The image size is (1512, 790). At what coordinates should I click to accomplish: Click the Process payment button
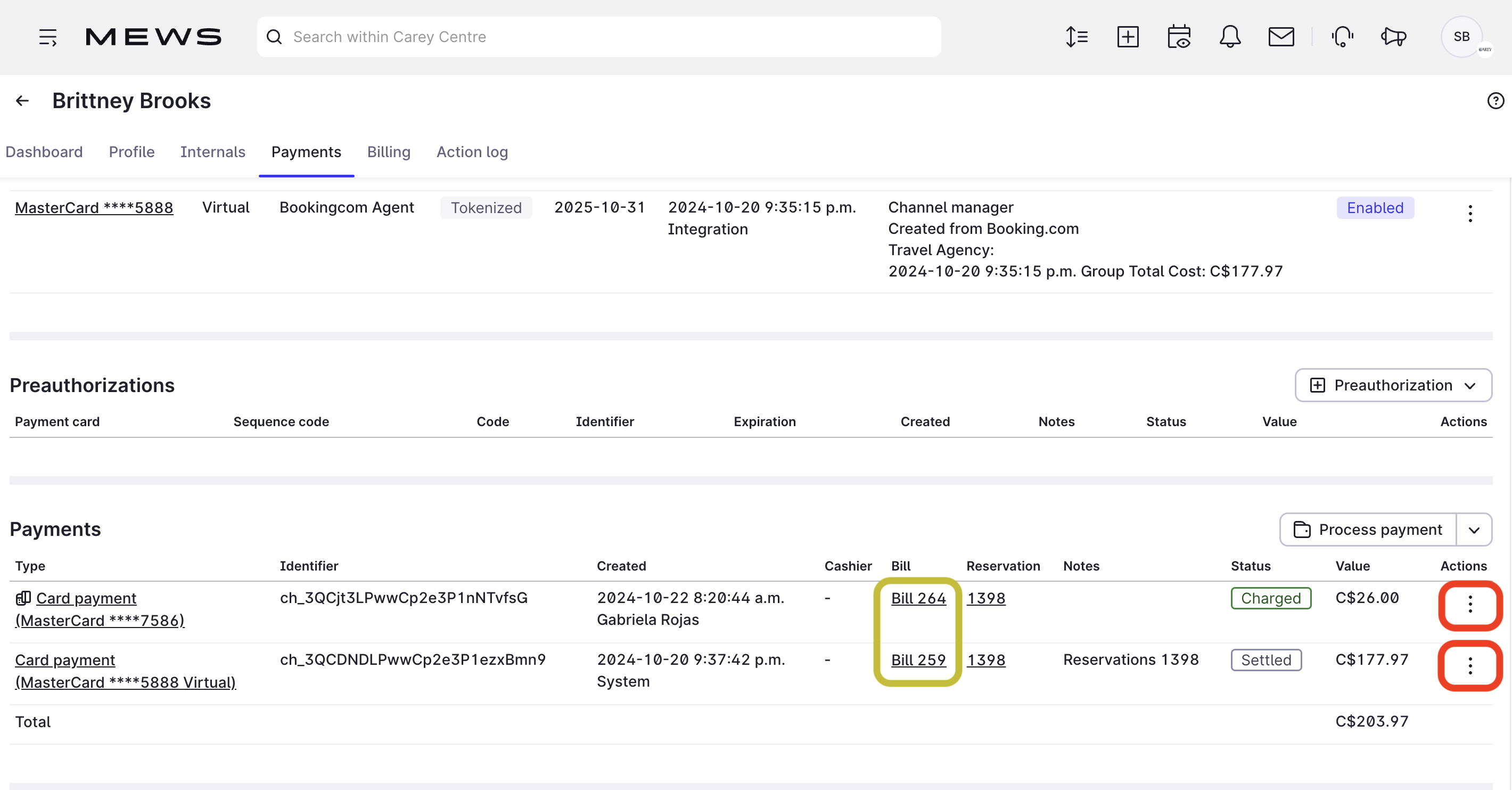(1368, 530)
